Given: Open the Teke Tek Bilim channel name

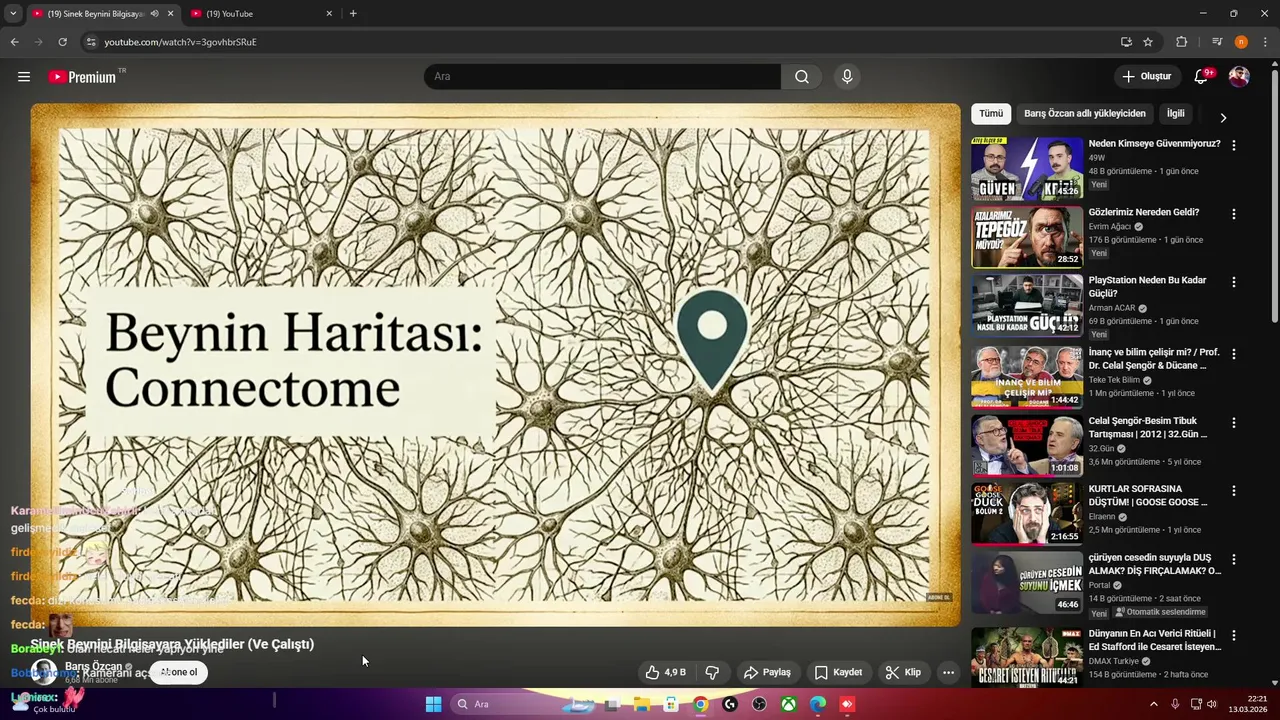Looking at the screenshot, I should [1114, 380].
